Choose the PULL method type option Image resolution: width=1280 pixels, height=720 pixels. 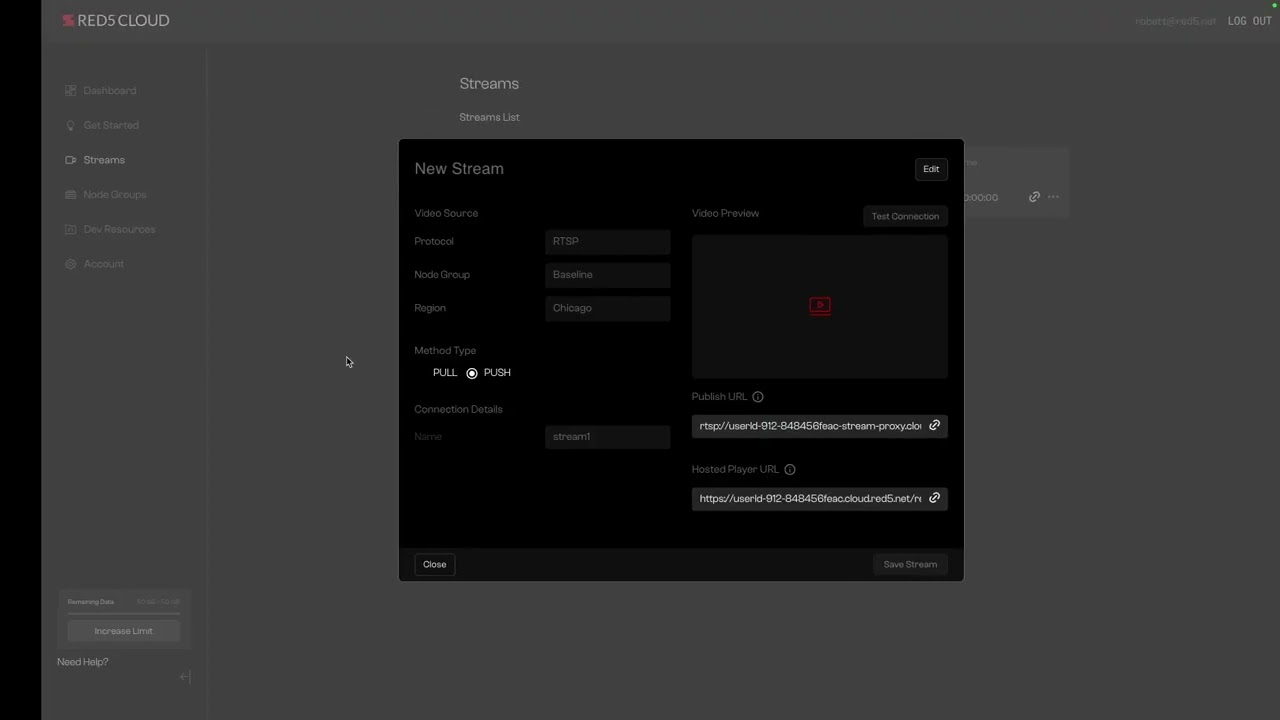click(x=445, y=372)
